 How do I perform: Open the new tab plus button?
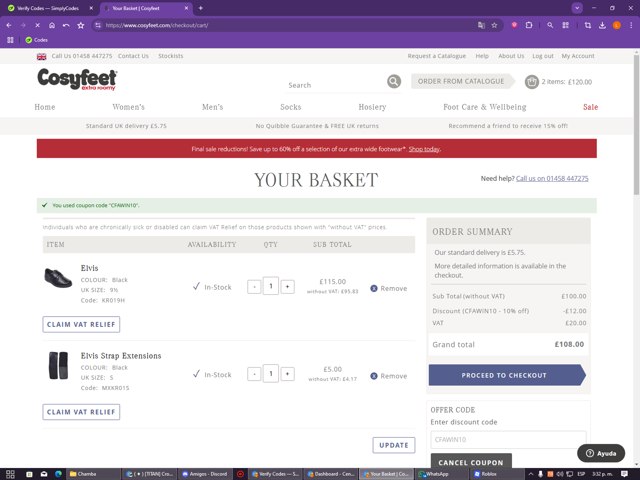coord(200,8)
